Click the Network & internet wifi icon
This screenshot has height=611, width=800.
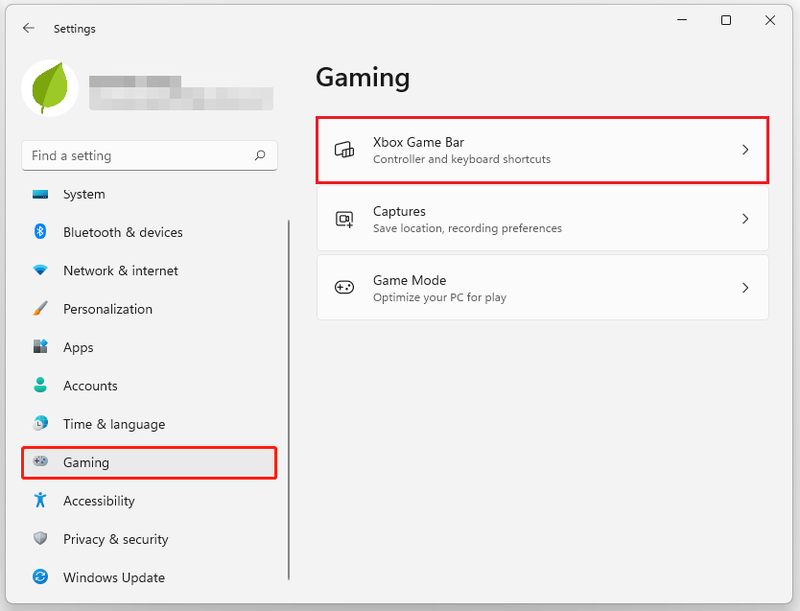click(x=40, y=270)
